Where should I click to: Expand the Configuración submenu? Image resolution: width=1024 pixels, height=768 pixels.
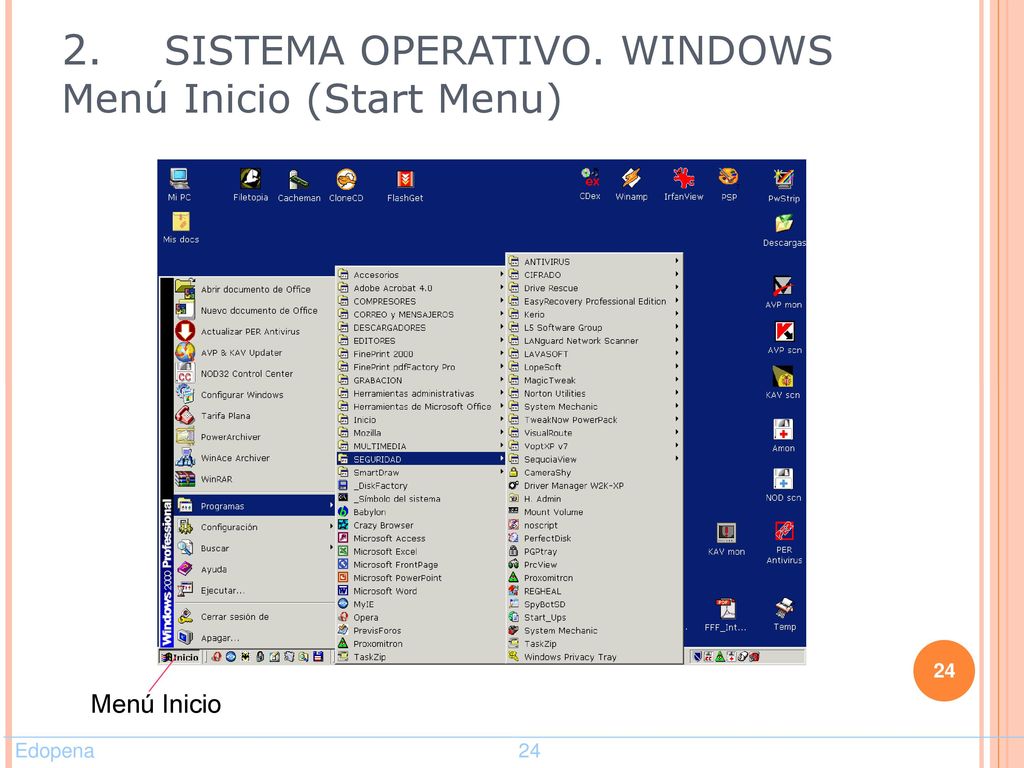coord(255,527)
